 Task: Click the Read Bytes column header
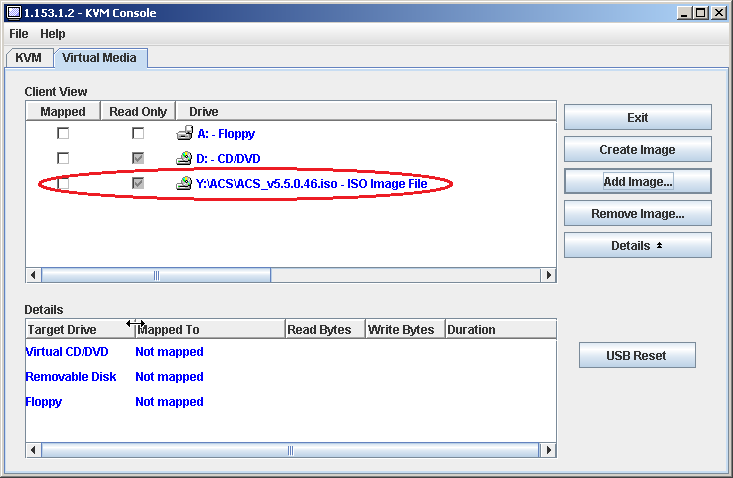(325, 329)
